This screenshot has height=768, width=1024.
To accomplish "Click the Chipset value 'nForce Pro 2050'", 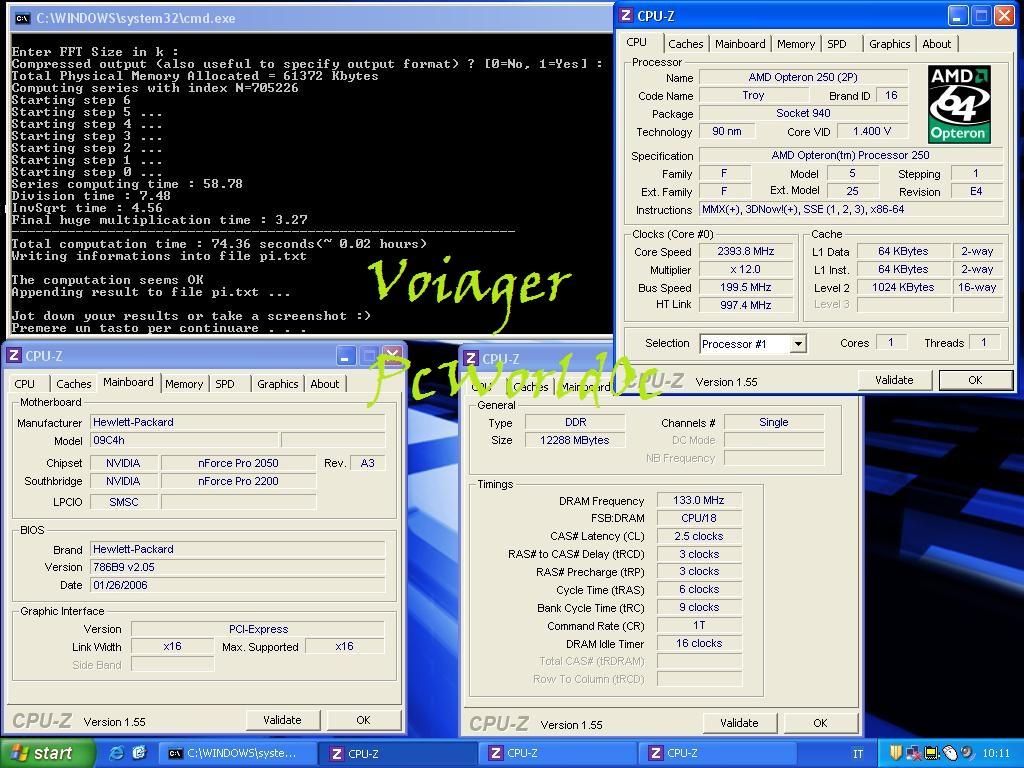I will tap(238, 463).
